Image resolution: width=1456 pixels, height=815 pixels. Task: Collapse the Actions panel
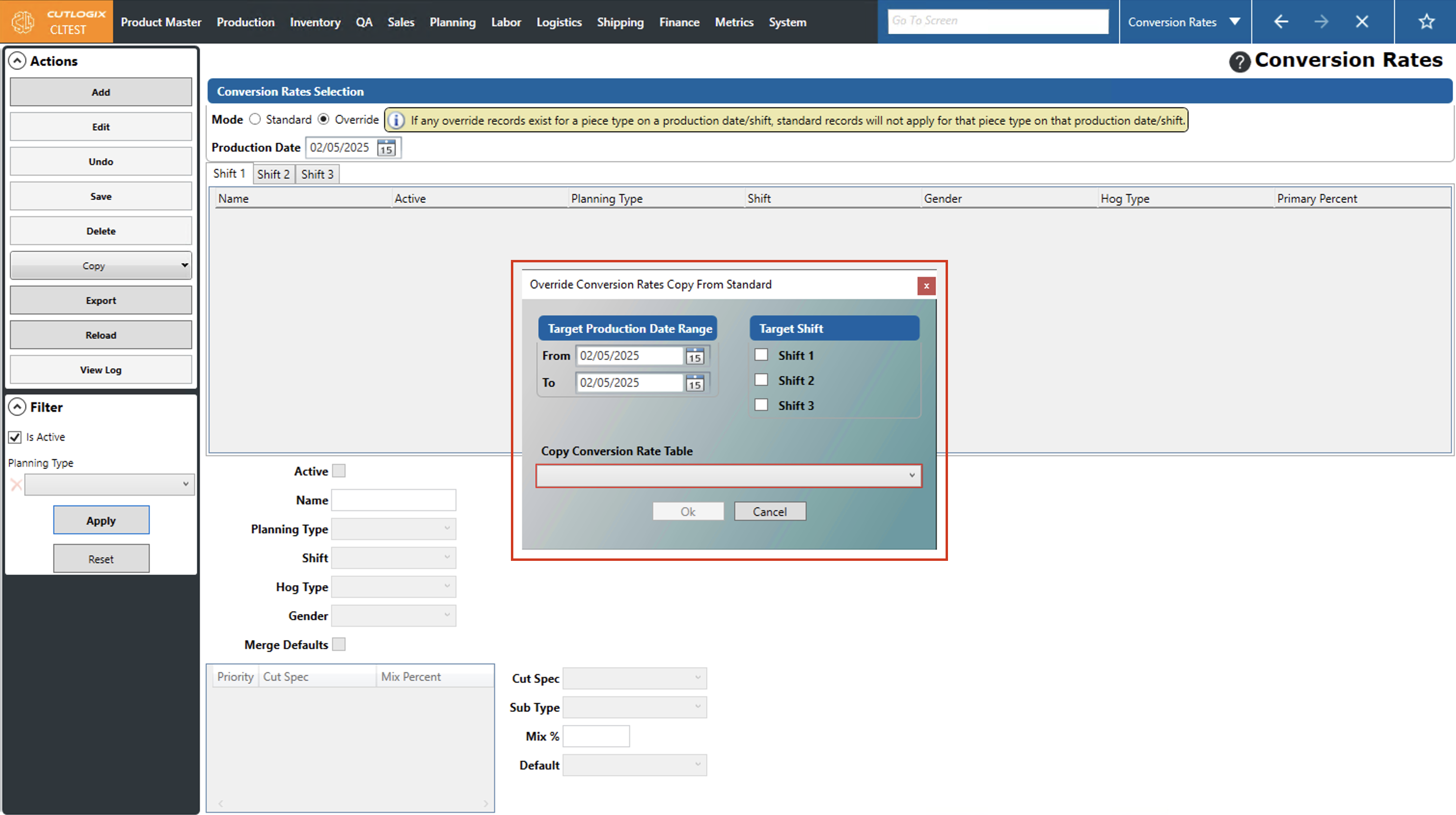point(17,60)
